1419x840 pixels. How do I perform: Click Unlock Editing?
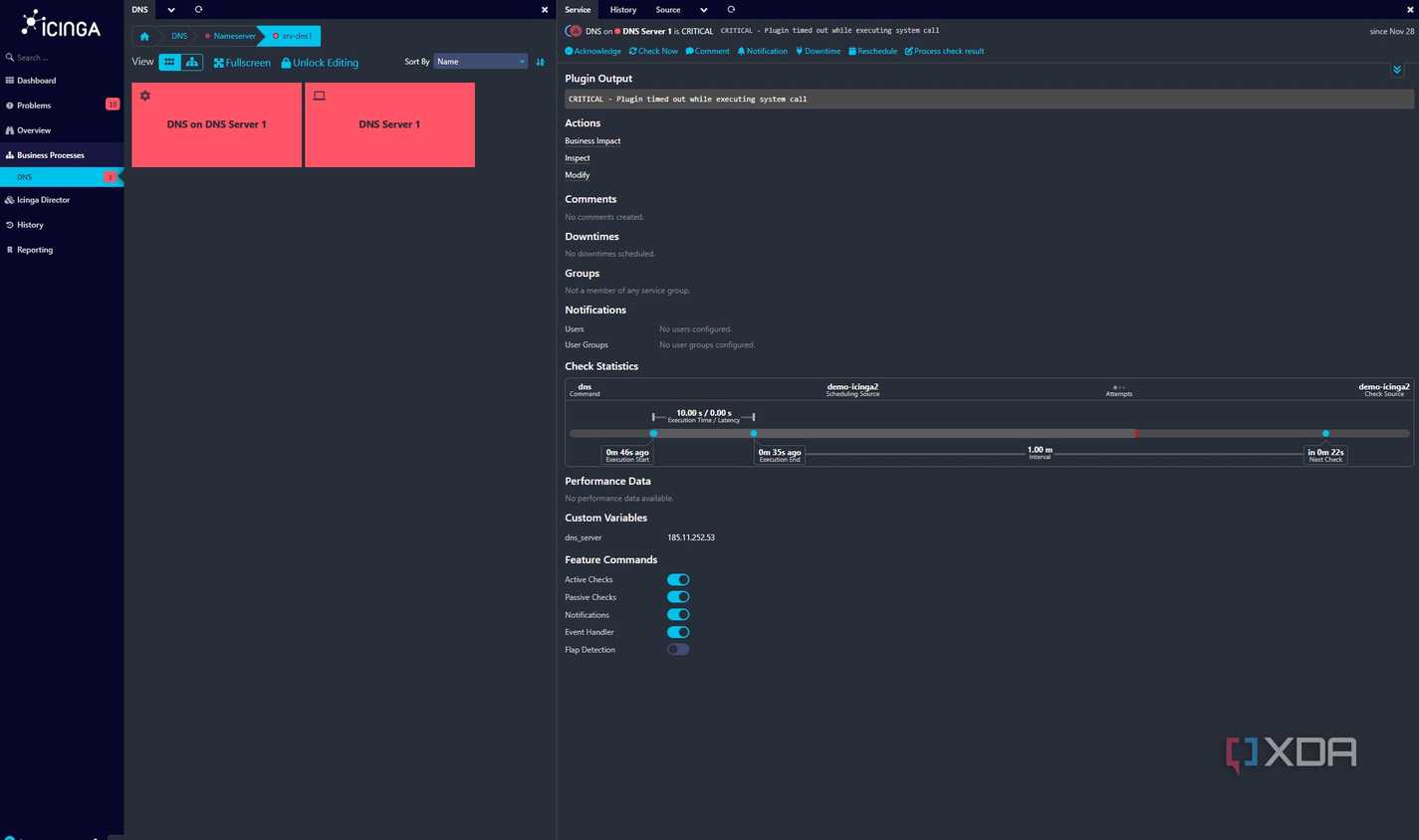pyautogui.click(x=320, y=63)
